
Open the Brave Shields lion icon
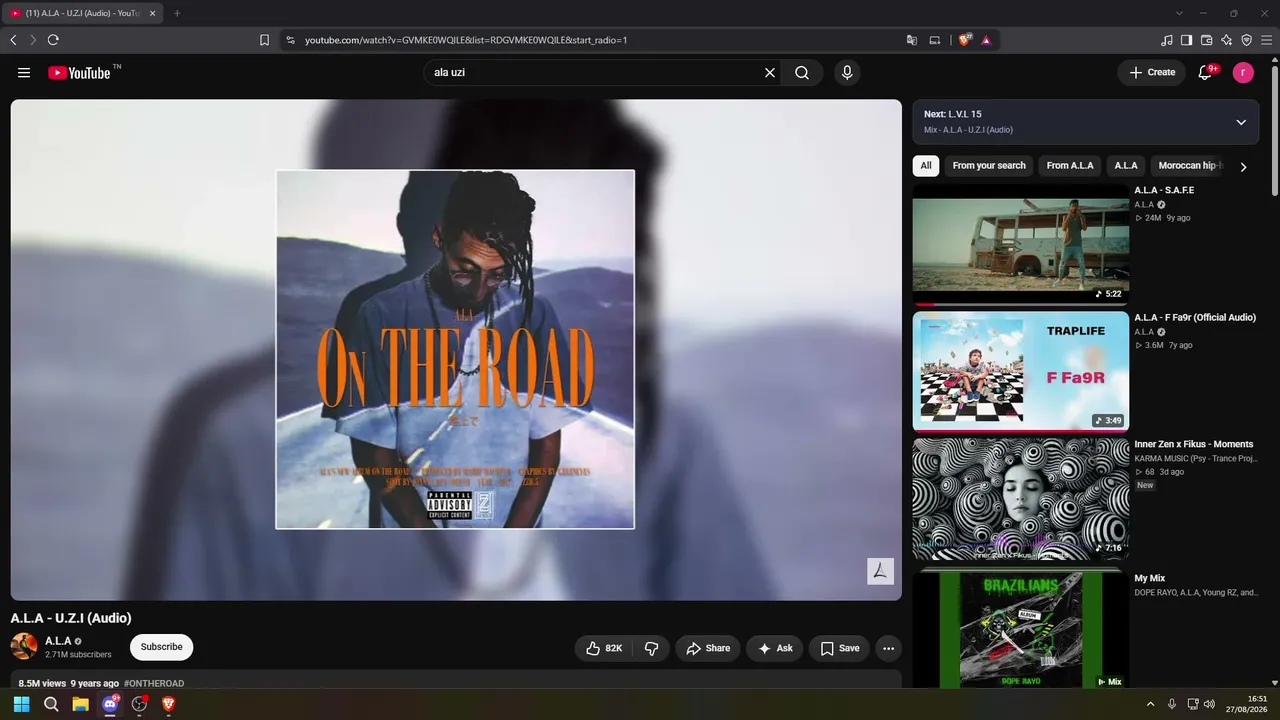965,40
